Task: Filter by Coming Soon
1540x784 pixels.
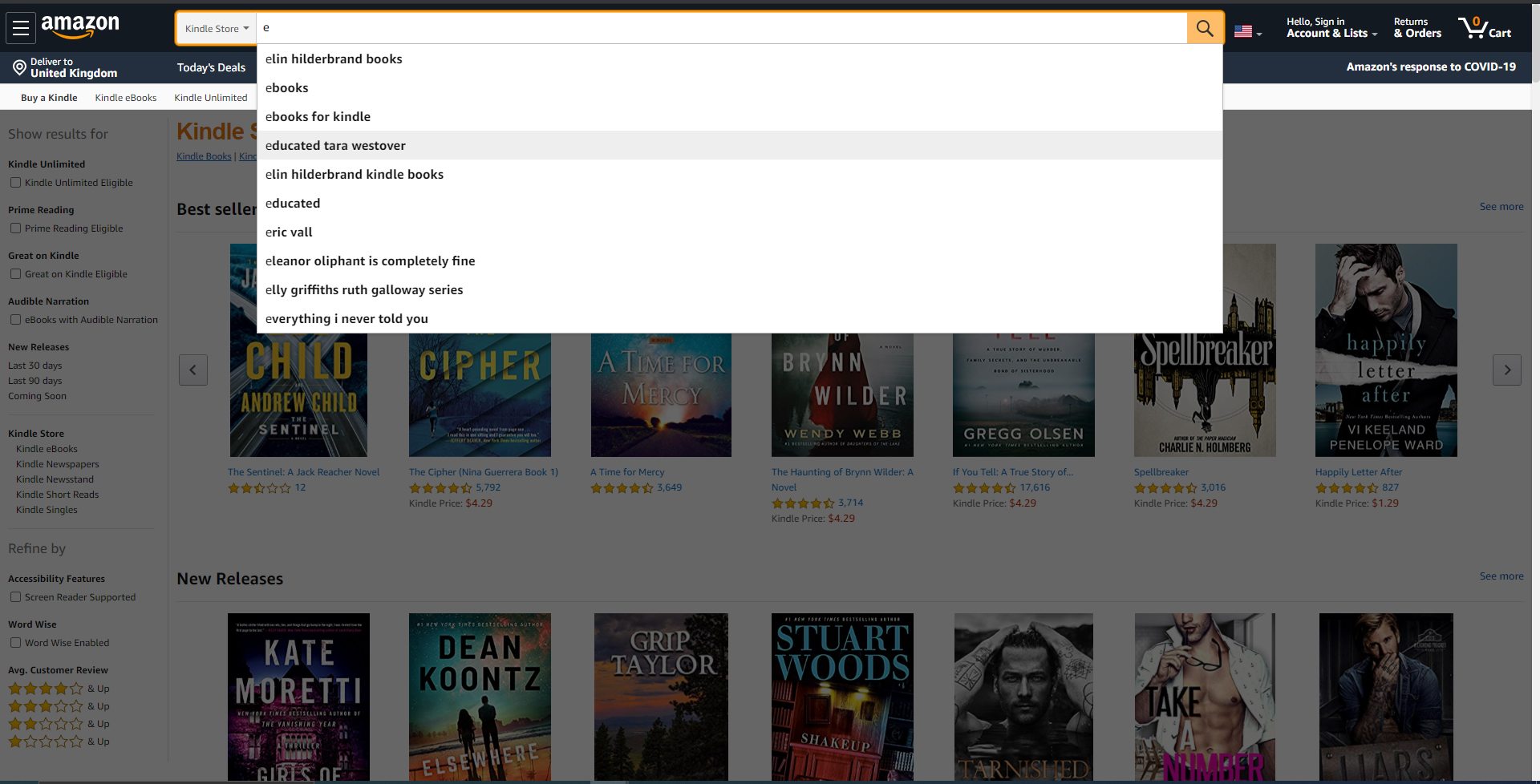Action: point(37,396)
